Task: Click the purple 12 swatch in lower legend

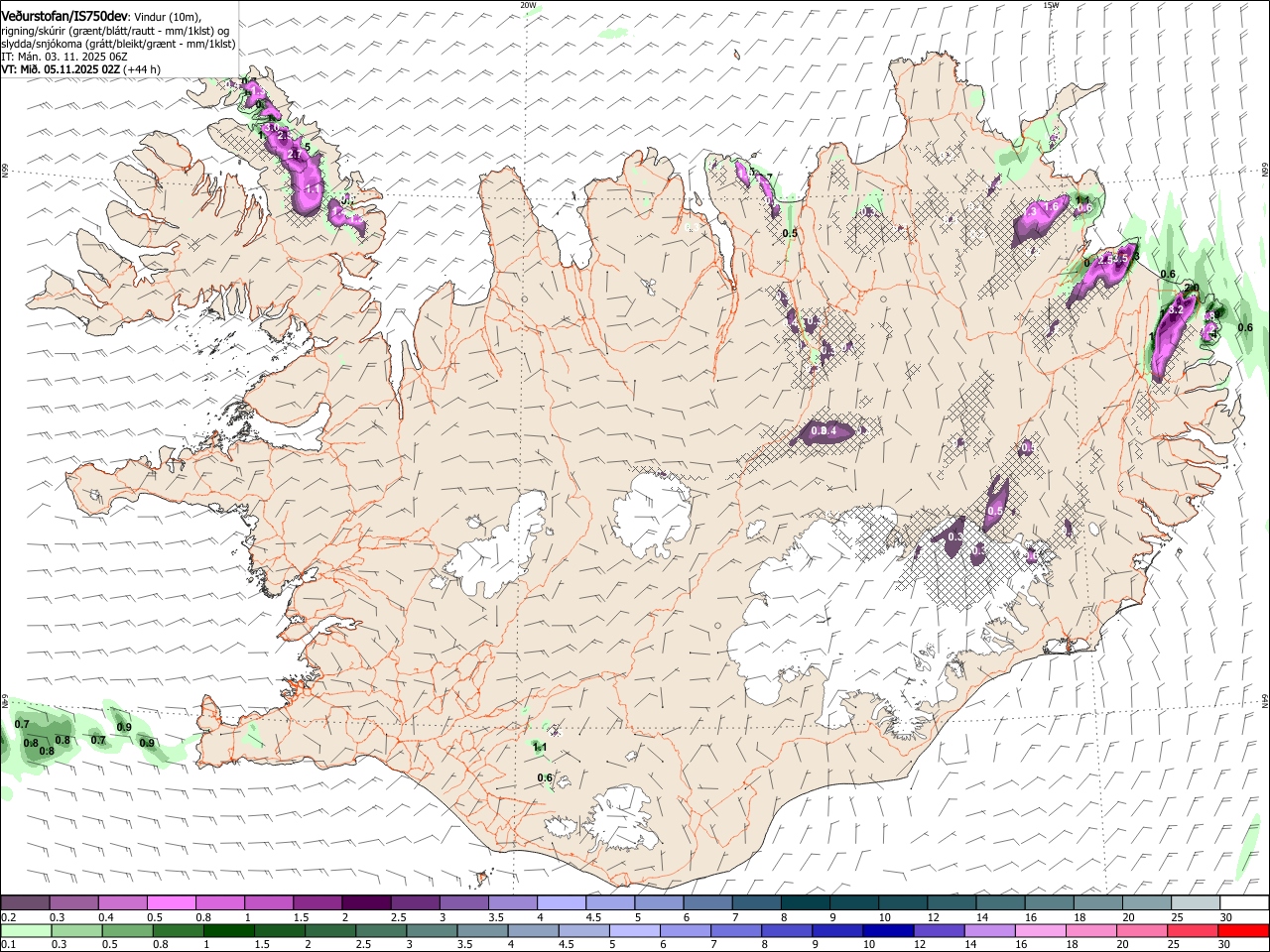Action: point(939,930)
